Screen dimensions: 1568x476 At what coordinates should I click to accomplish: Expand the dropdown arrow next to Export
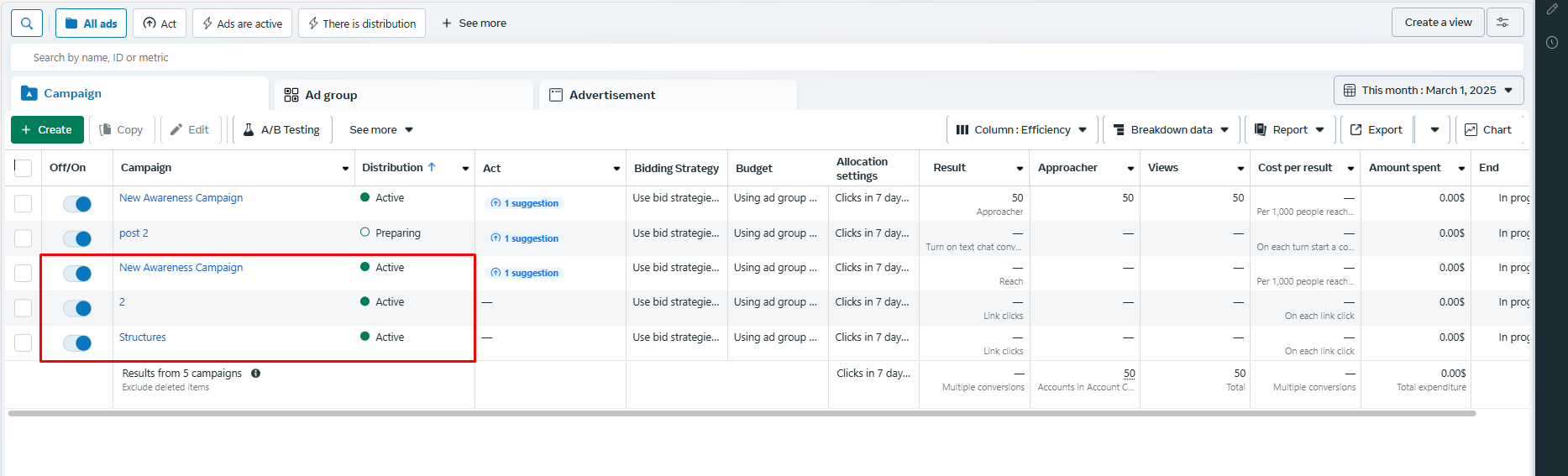pos(1434,130)
